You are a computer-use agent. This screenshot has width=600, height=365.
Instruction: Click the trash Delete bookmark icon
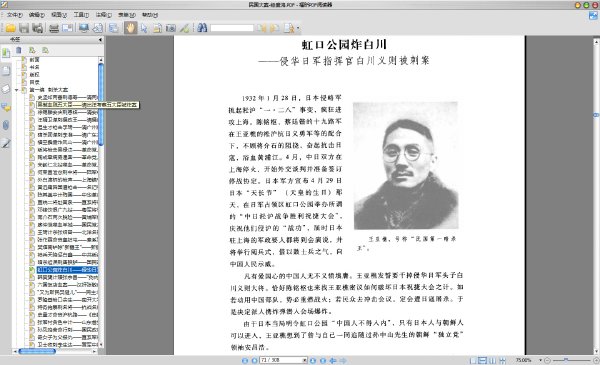18,50
